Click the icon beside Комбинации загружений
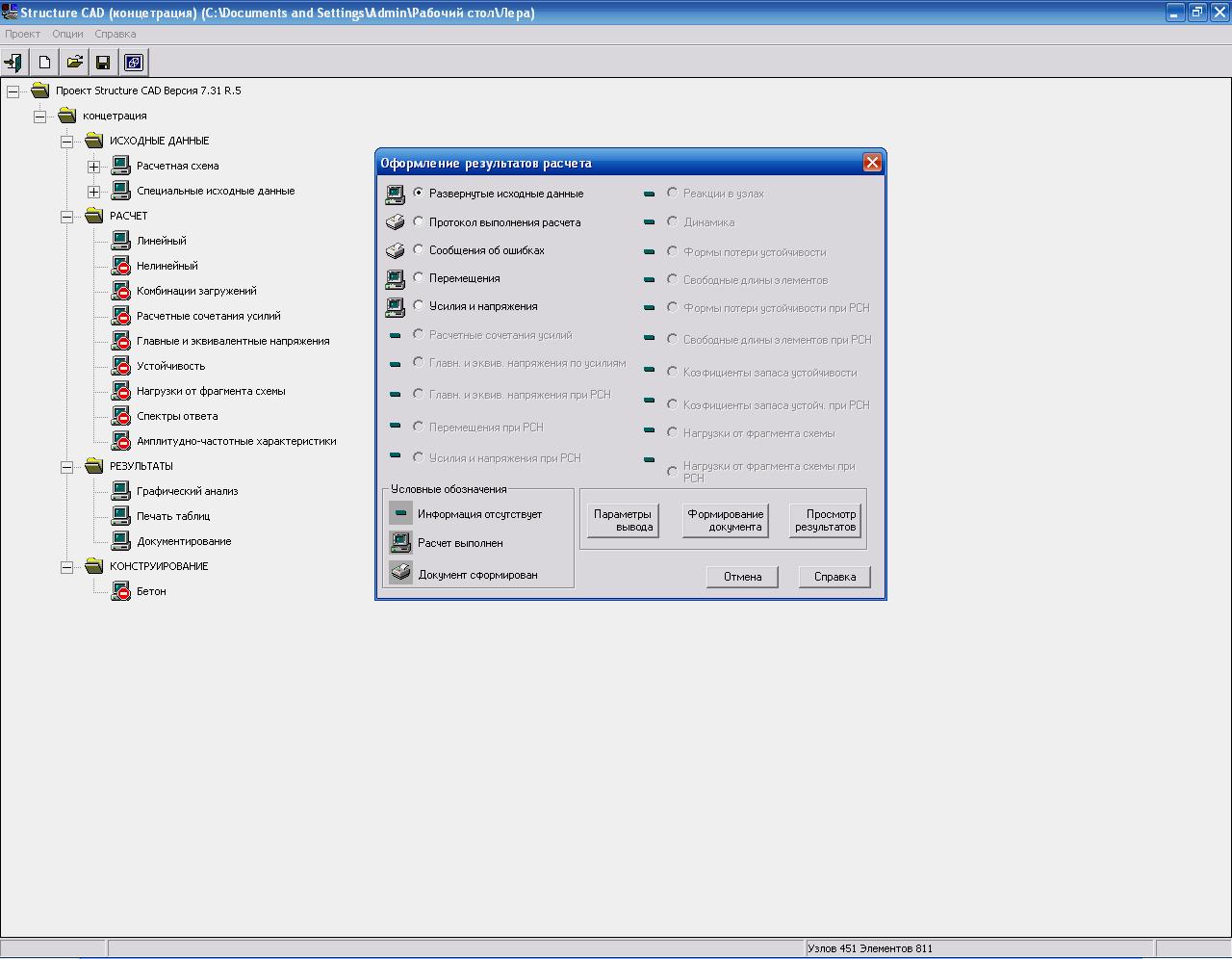The height and width of the screenshot is (959, 1232). click(120, 291)
